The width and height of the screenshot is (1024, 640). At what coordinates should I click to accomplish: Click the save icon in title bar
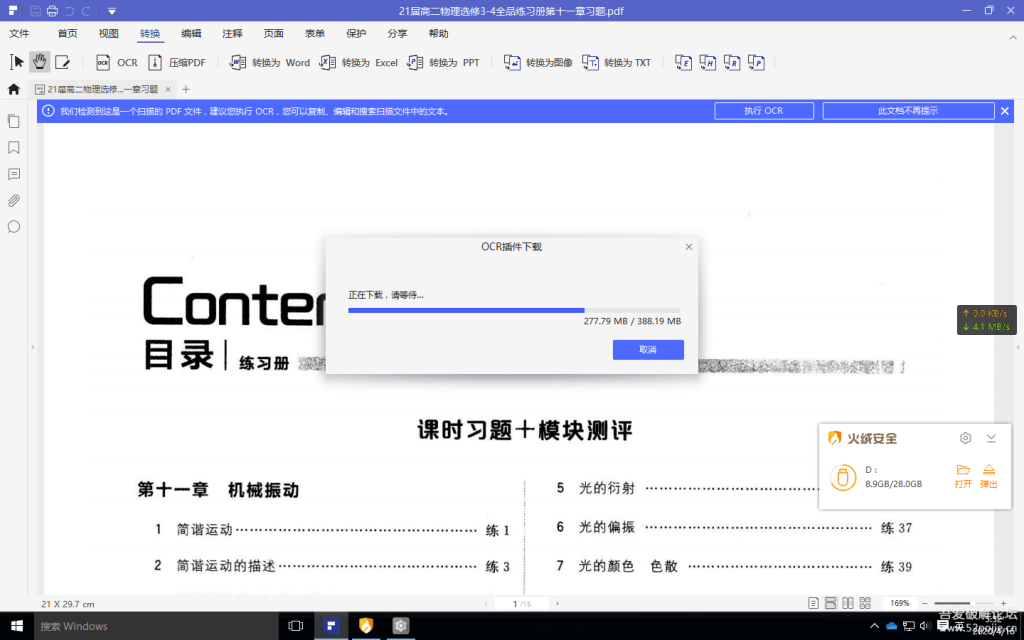point(35,10)
